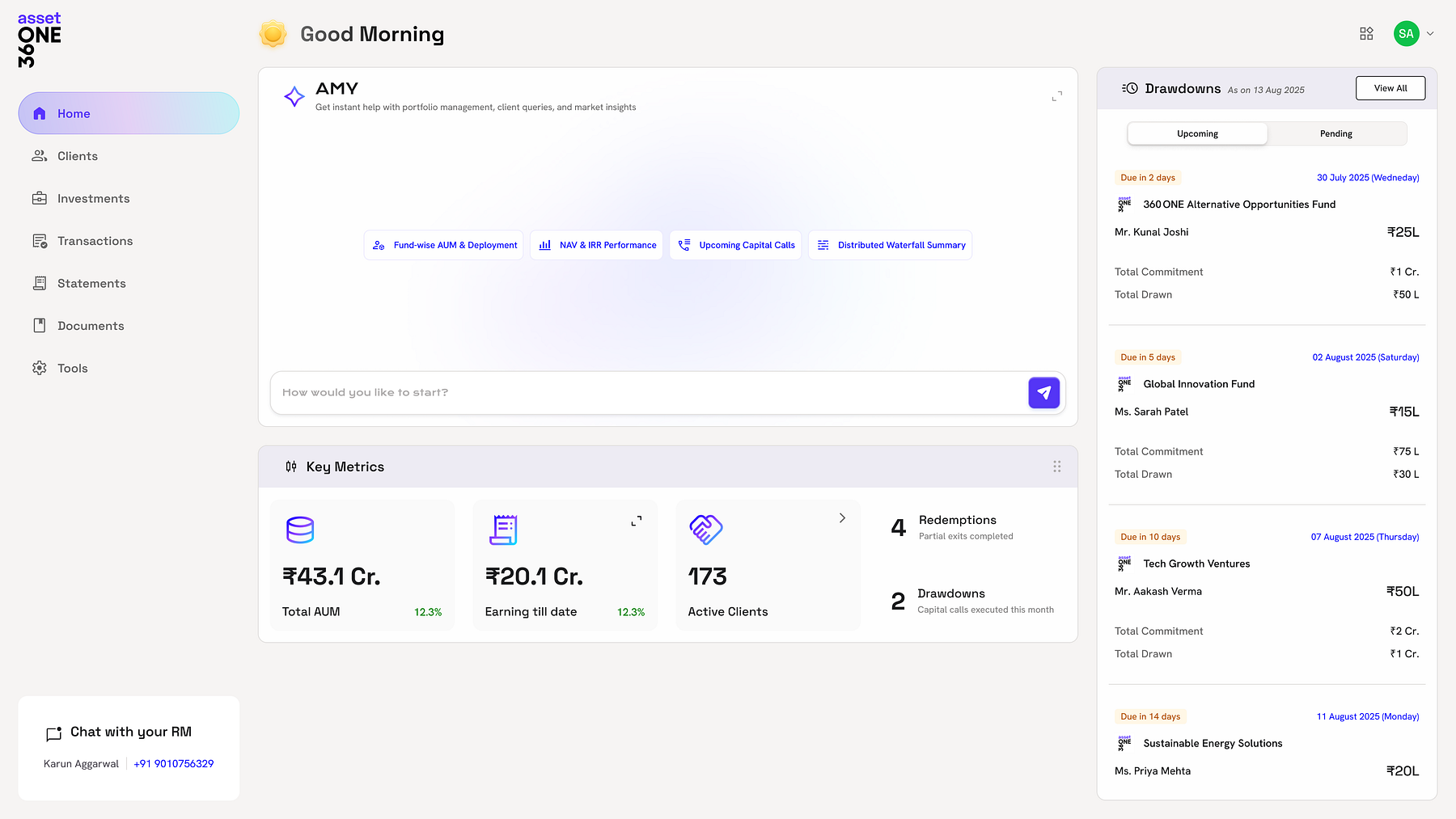Open the apps grid in the top bar
Image resolution: width=1456 pixels, height=819 pixels.
coord(1366,33)
